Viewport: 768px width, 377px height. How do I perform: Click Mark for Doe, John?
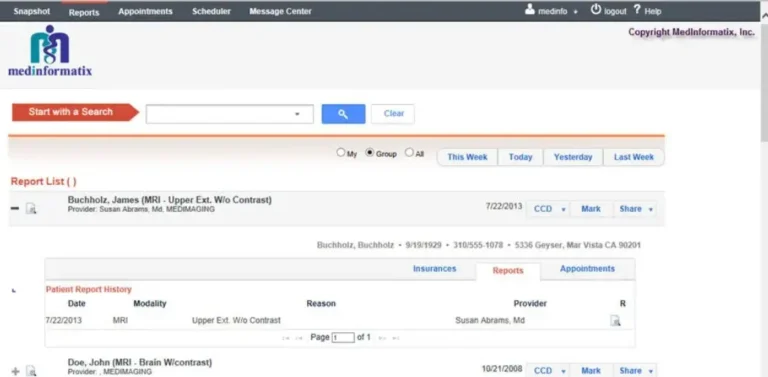(591, 371)
